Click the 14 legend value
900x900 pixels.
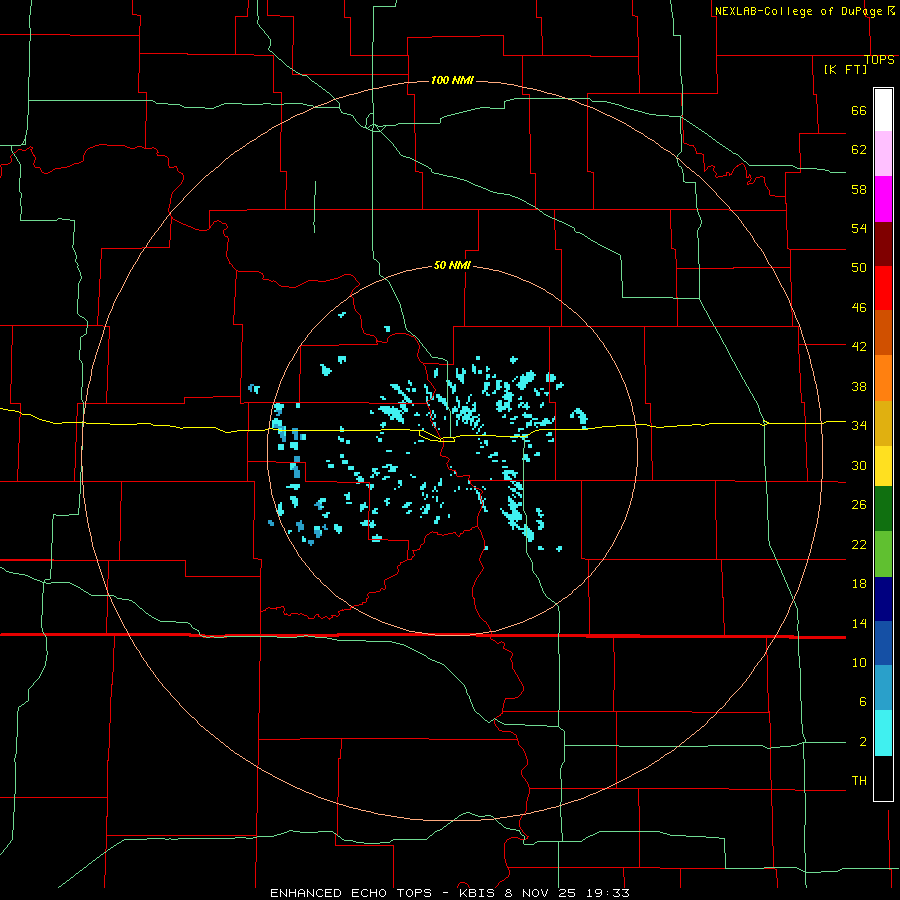[x=859, y=623]
